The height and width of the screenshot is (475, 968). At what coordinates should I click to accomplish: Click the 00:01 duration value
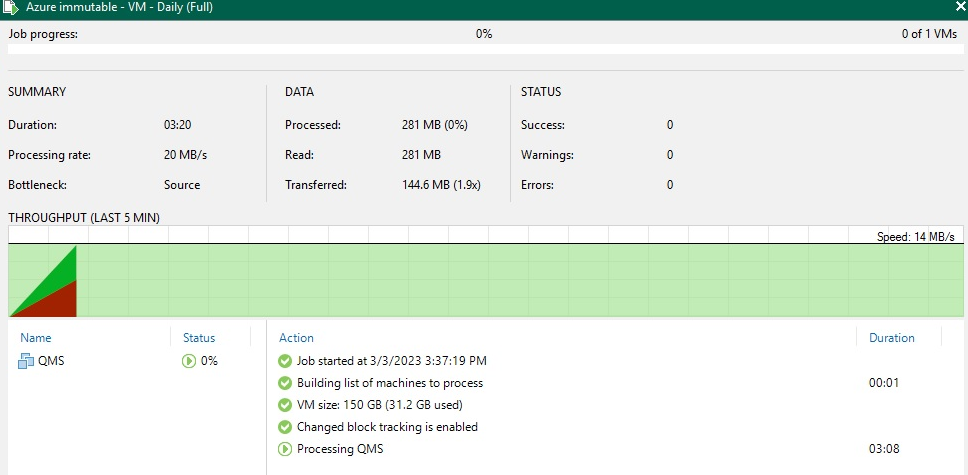[x=884, y=383]
